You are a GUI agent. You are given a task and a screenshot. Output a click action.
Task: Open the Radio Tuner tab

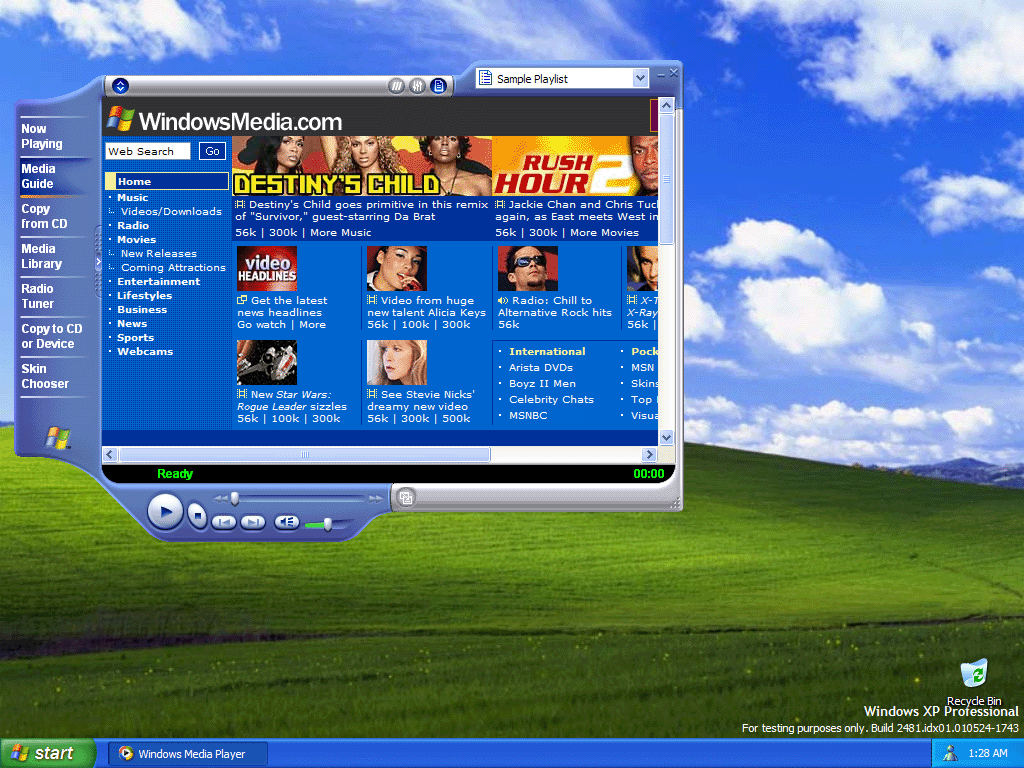pyautogui.click(x=37, y=296)
